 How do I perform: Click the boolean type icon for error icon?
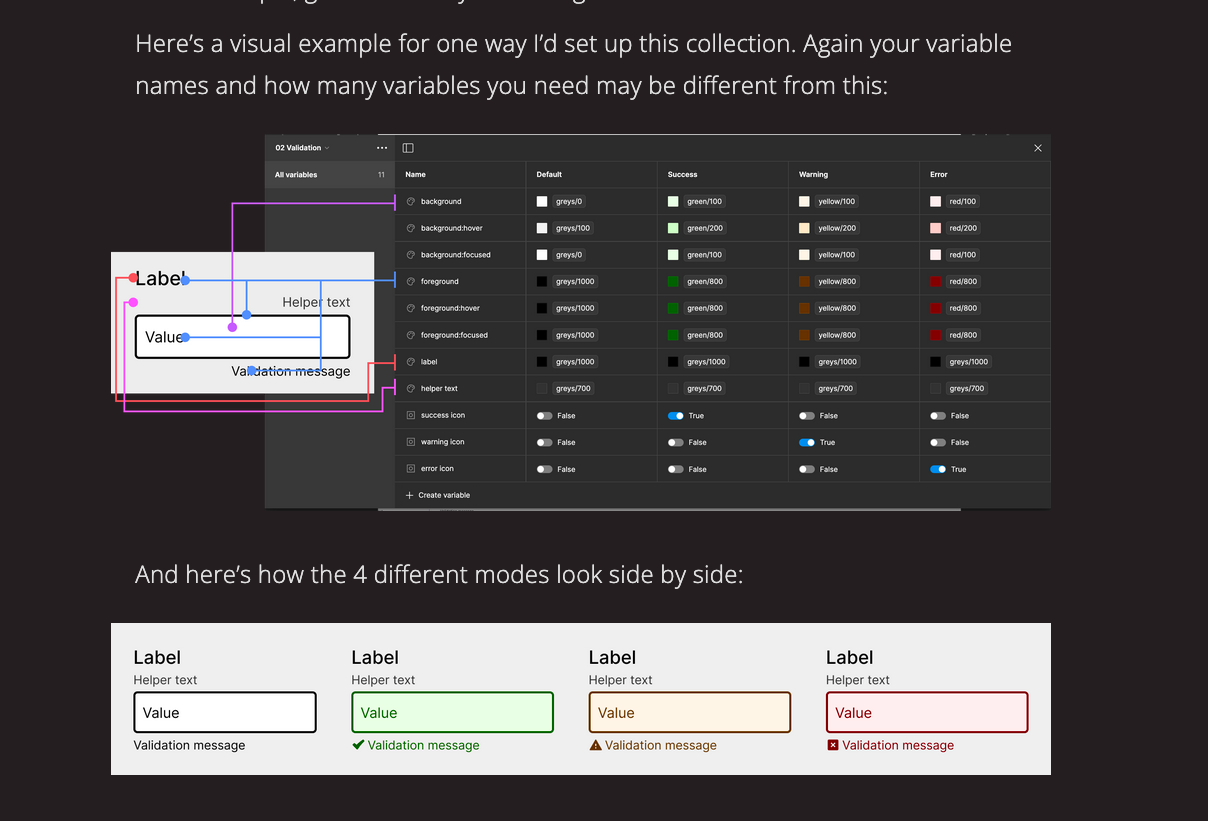tap(410, 469)
